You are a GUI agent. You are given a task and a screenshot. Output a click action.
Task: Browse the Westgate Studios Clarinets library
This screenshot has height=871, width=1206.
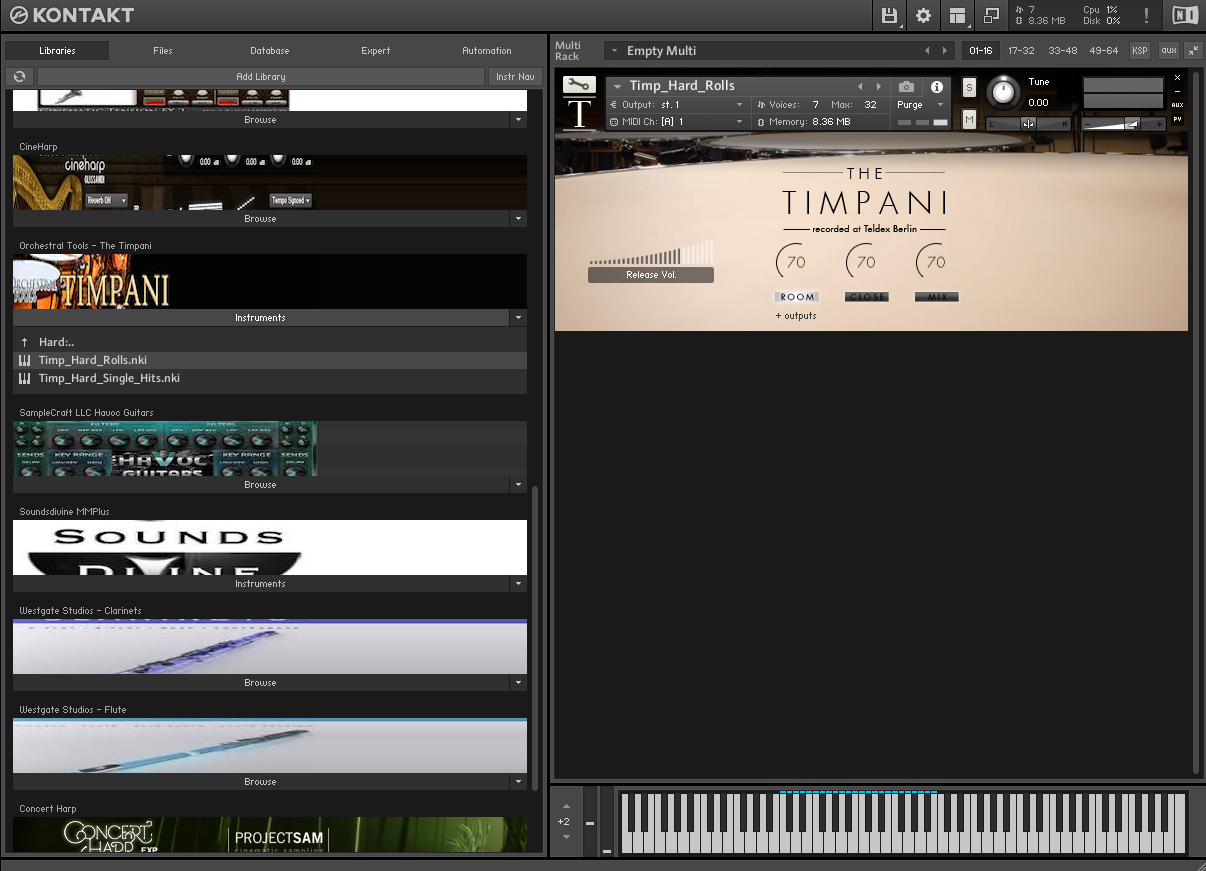(260, 683)
